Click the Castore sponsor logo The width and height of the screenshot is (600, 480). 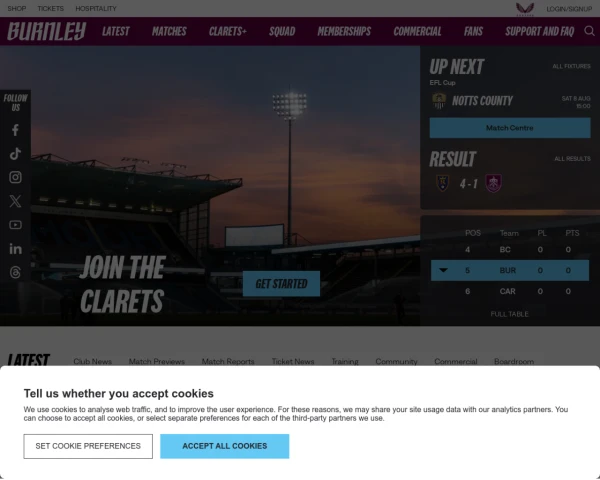click(525, 9)
